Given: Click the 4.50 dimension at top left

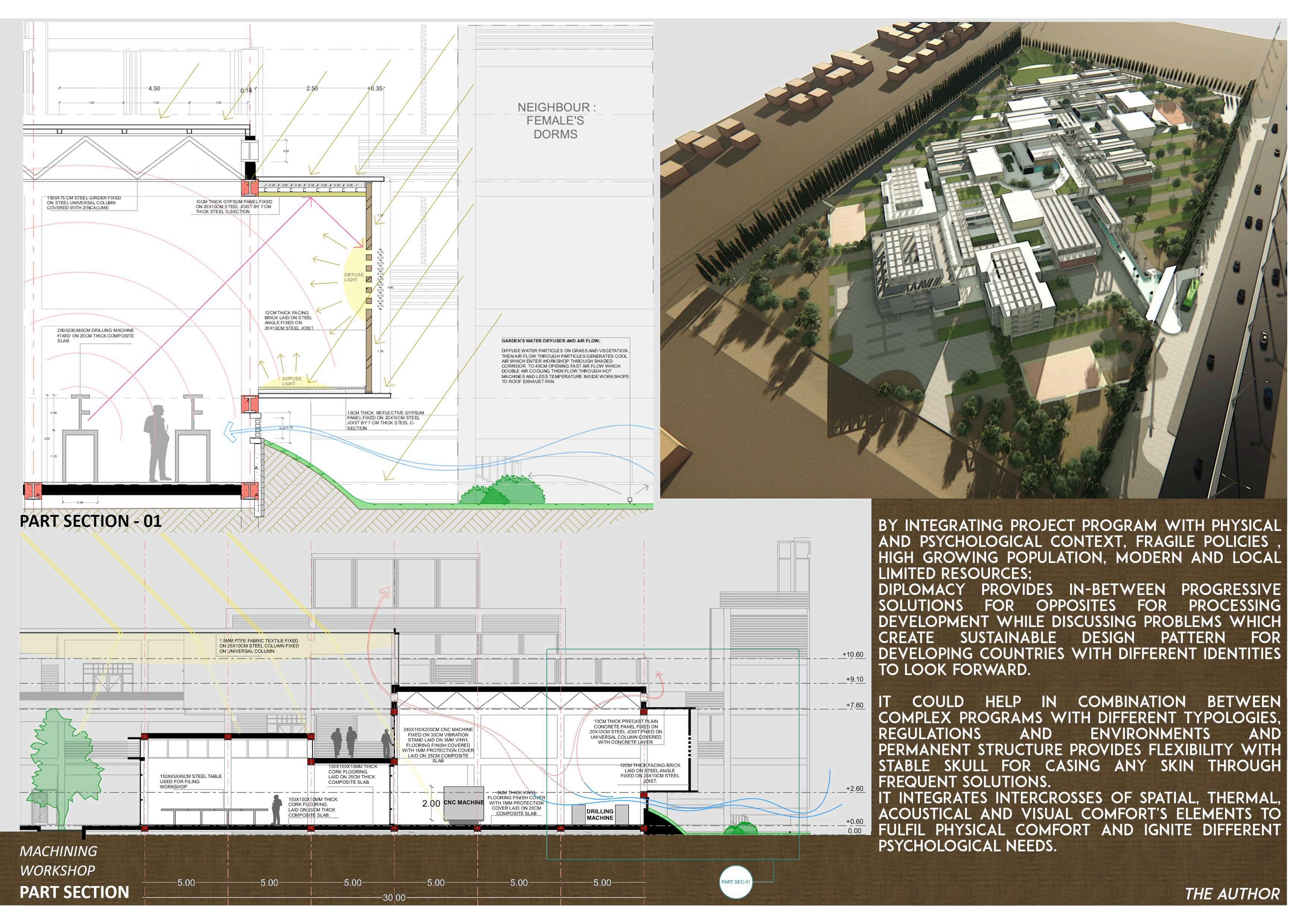Looking at the screenshot, I should pos(154,89).
